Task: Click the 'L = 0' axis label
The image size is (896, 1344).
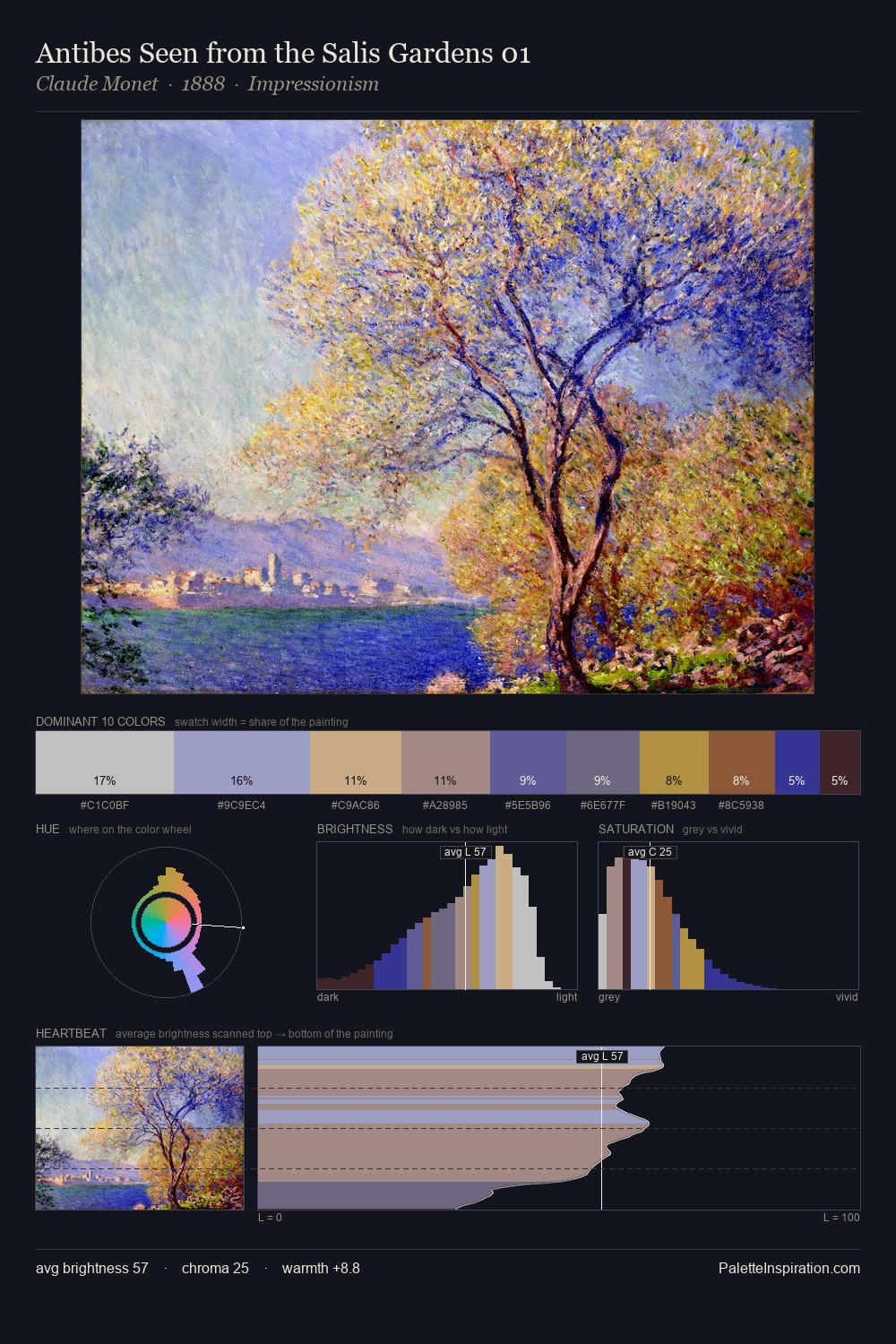Action: (x=270, y=1218)
